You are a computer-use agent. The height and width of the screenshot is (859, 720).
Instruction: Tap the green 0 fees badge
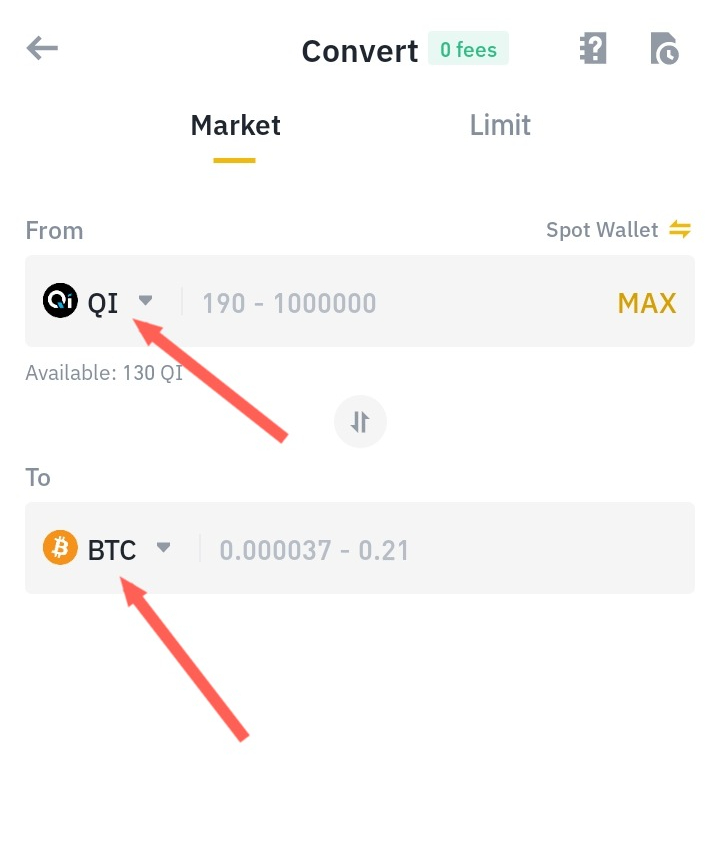(468, 48)
